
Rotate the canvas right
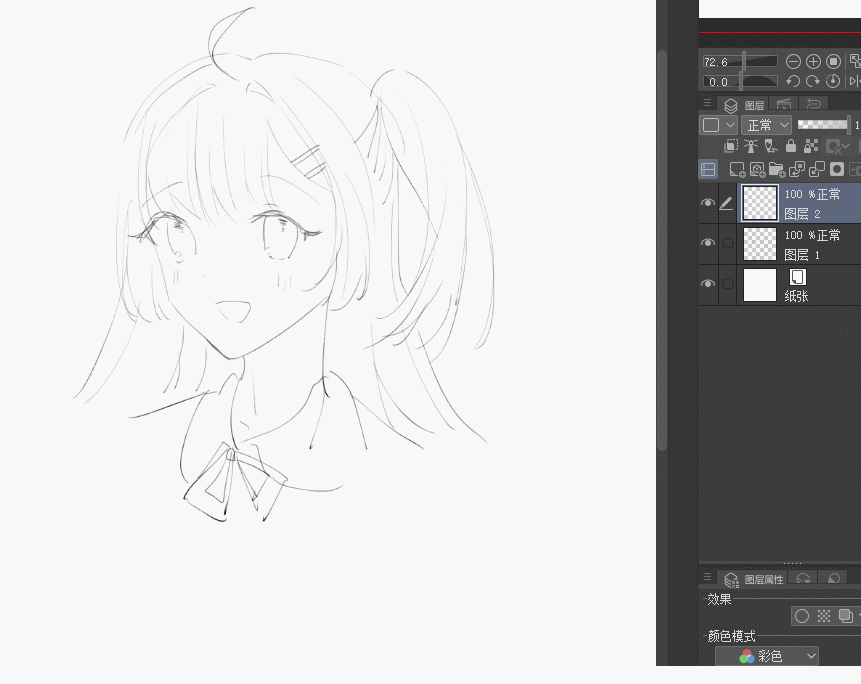813,81
